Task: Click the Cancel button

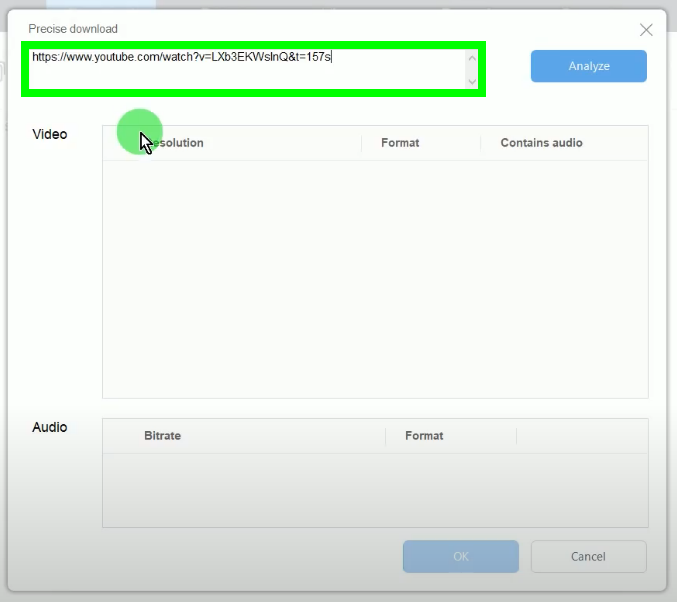Action: pos(588,556)
